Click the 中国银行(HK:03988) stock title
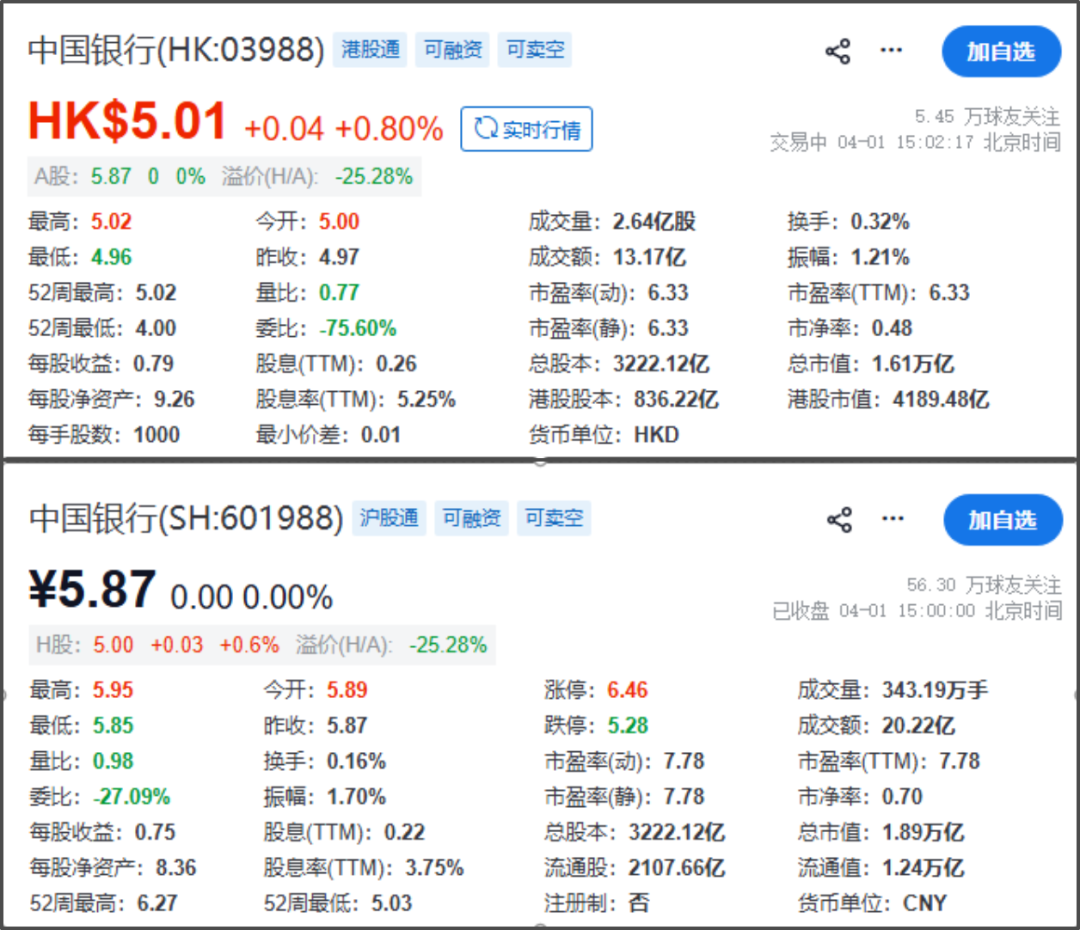Screen dimensions: 1080x930 (176, 50)
